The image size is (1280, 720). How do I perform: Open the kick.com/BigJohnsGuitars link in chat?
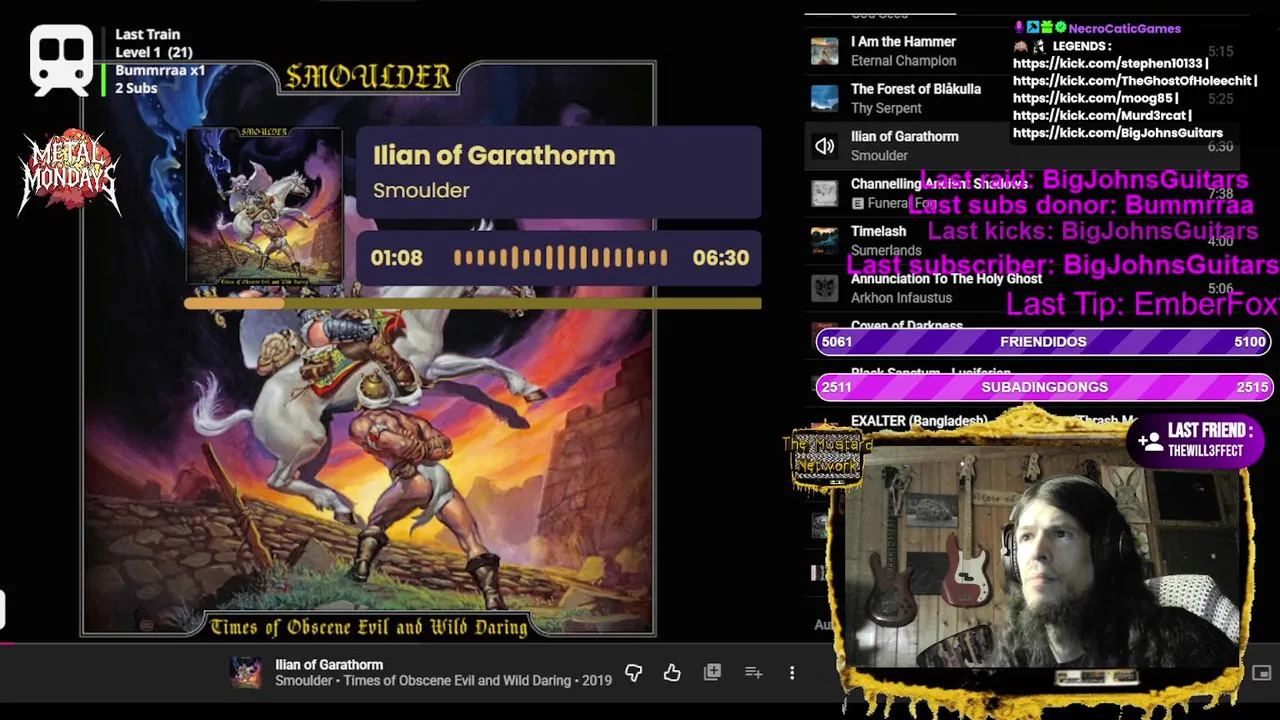pos(1118,133)
